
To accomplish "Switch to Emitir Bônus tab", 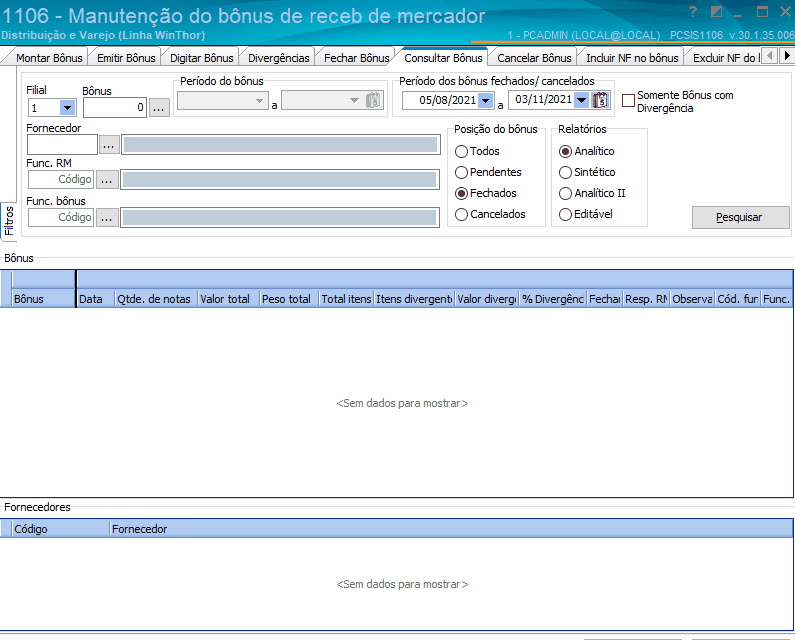I will click(x=126, y=58).
